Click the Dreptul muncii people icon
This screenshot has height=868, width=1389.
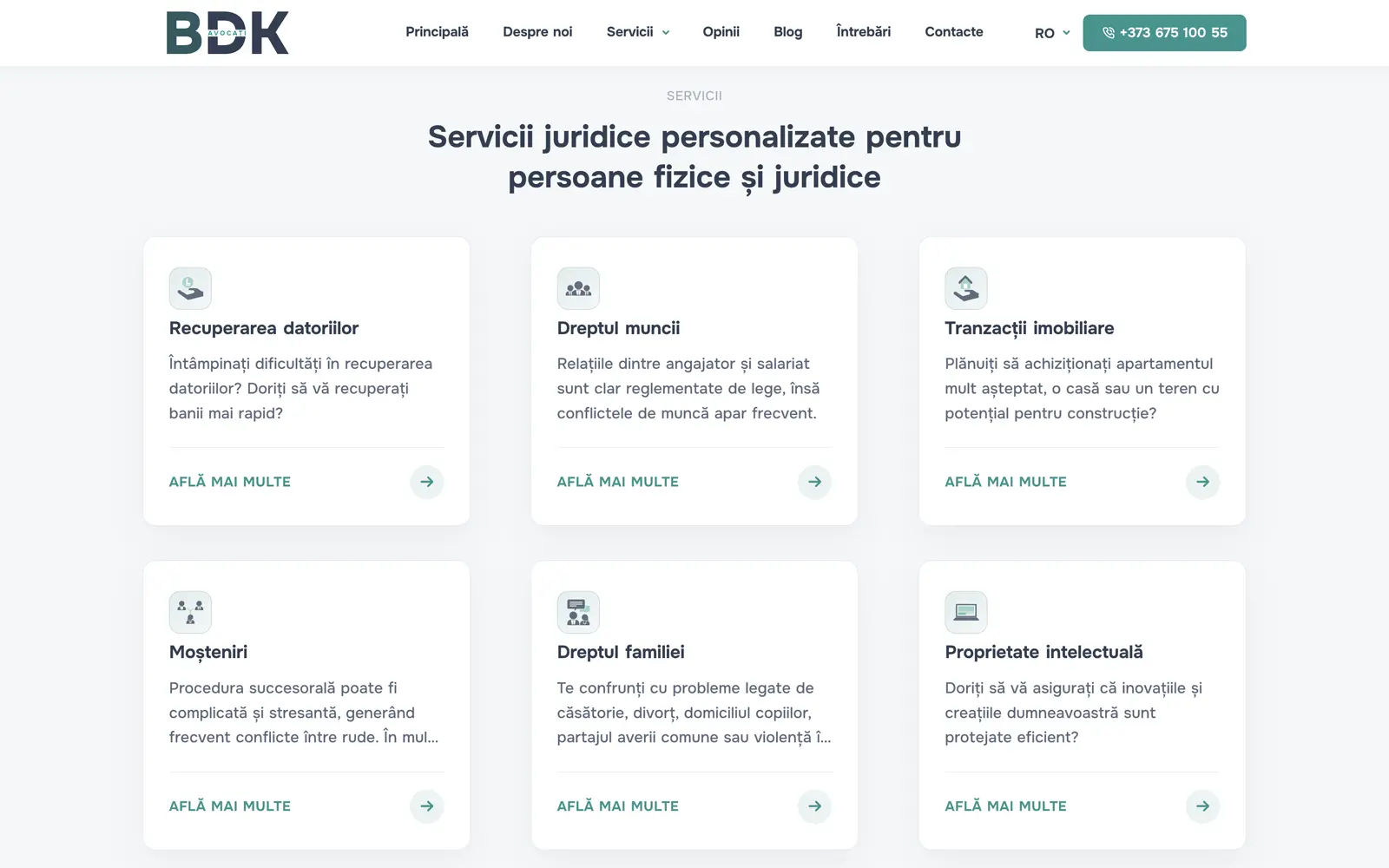pos(578,288)
